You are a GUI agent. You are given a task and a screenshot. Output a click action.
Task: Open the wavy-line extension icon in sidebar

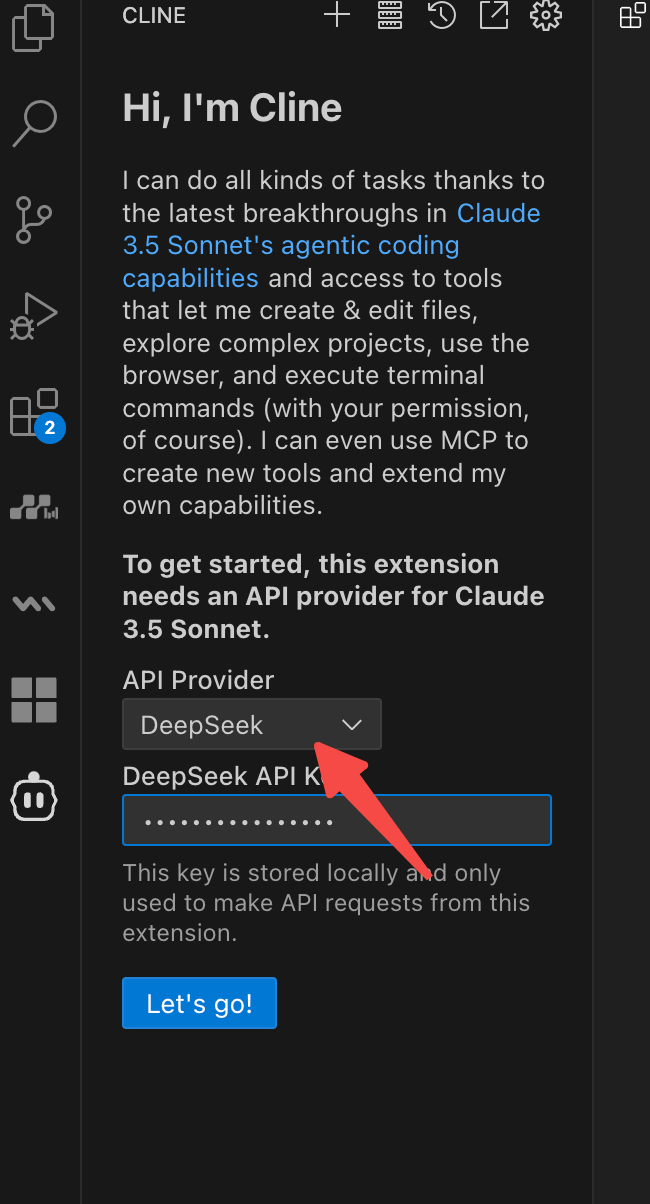point(34,603)
